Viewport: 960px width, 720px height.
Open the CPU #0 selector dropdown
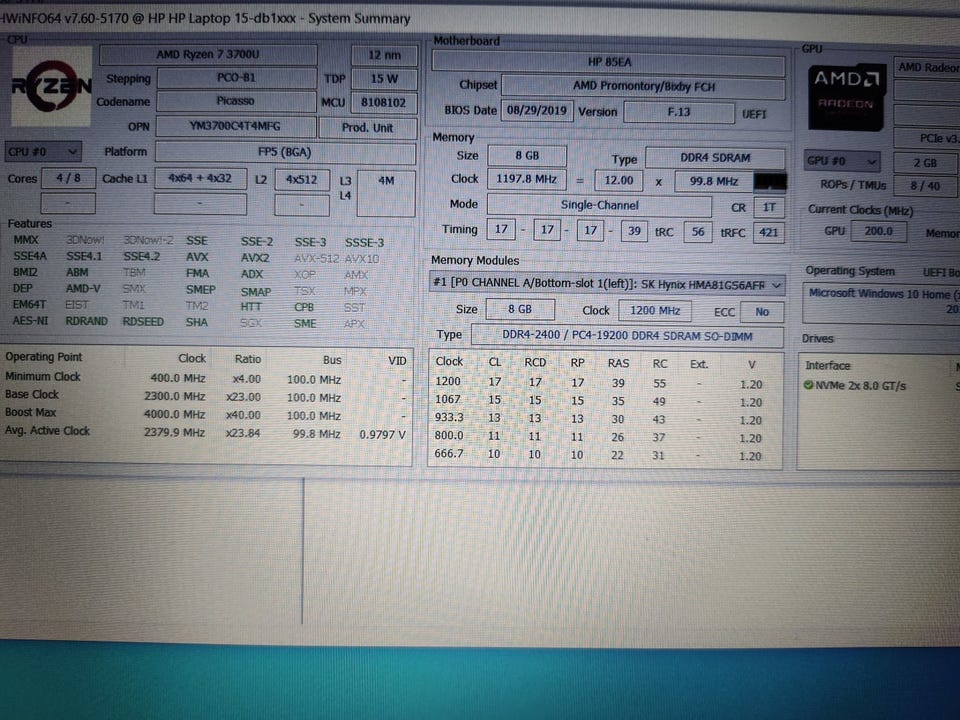pos(42,151)
